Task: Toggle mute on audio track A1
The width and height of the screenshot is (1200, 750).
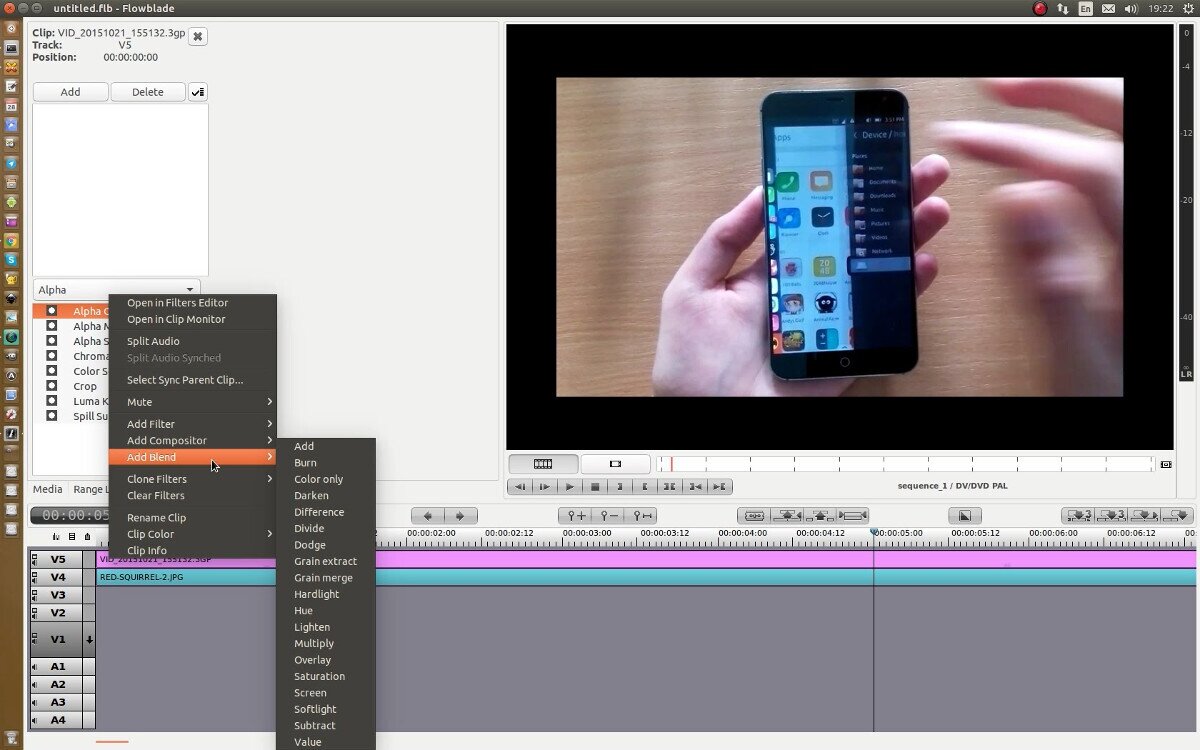Action: pyautogui.click(x=35, y=667)
